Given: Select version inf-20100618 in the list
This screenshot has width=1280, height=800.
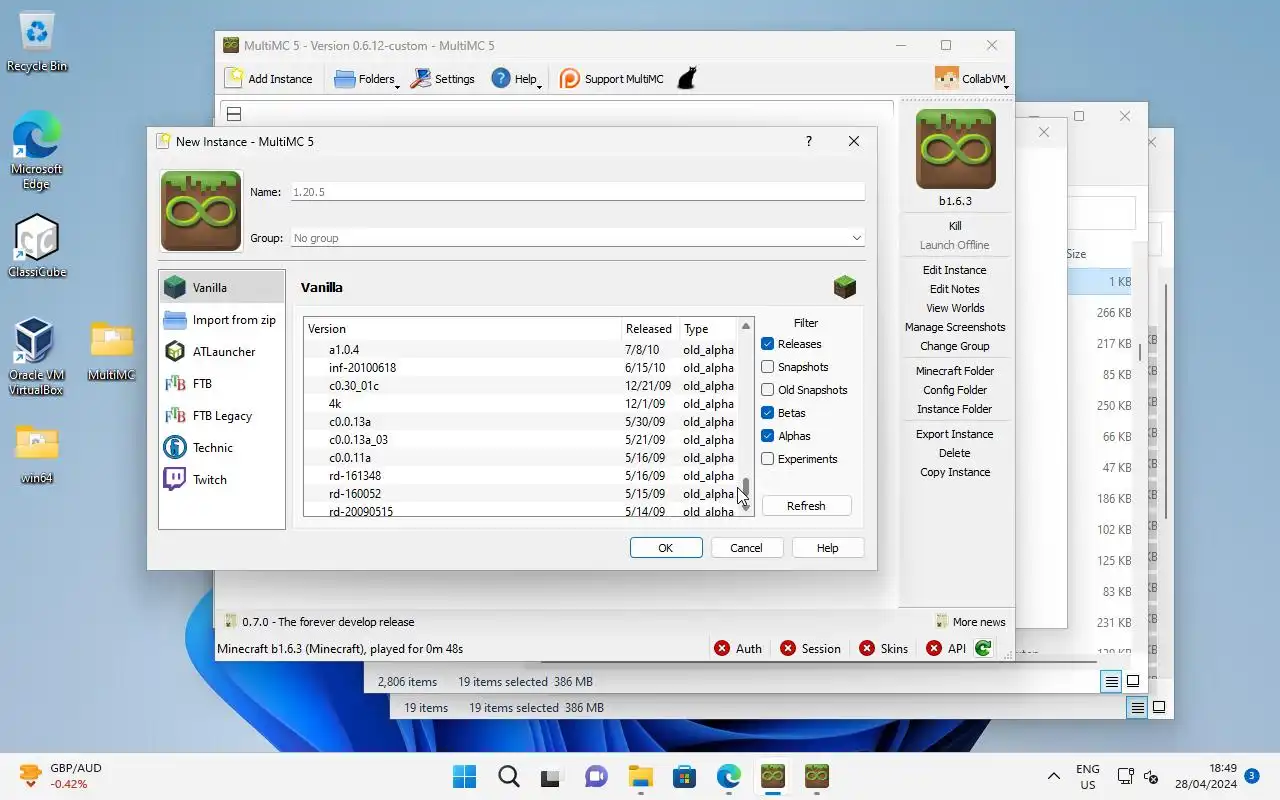Looking at the screenshot, I should click(x=520, y=368).
